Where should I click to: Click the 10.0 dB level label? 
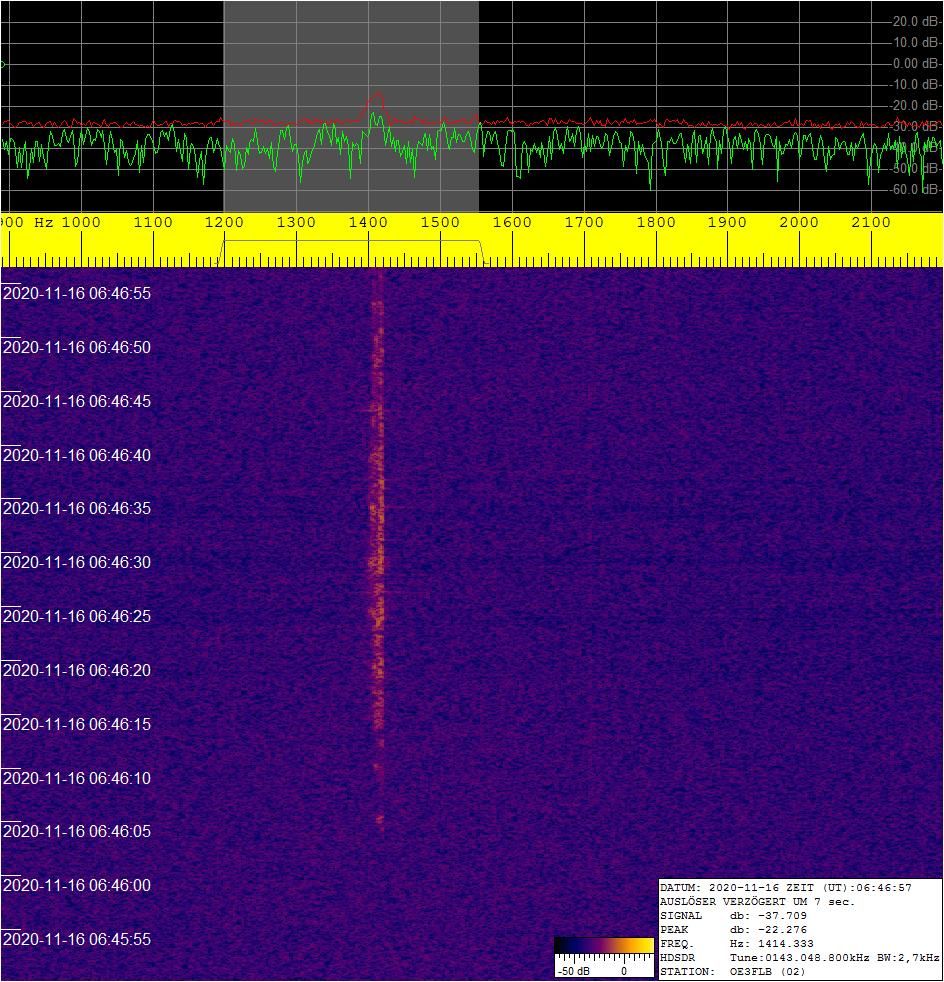click(x=916, y=43)
